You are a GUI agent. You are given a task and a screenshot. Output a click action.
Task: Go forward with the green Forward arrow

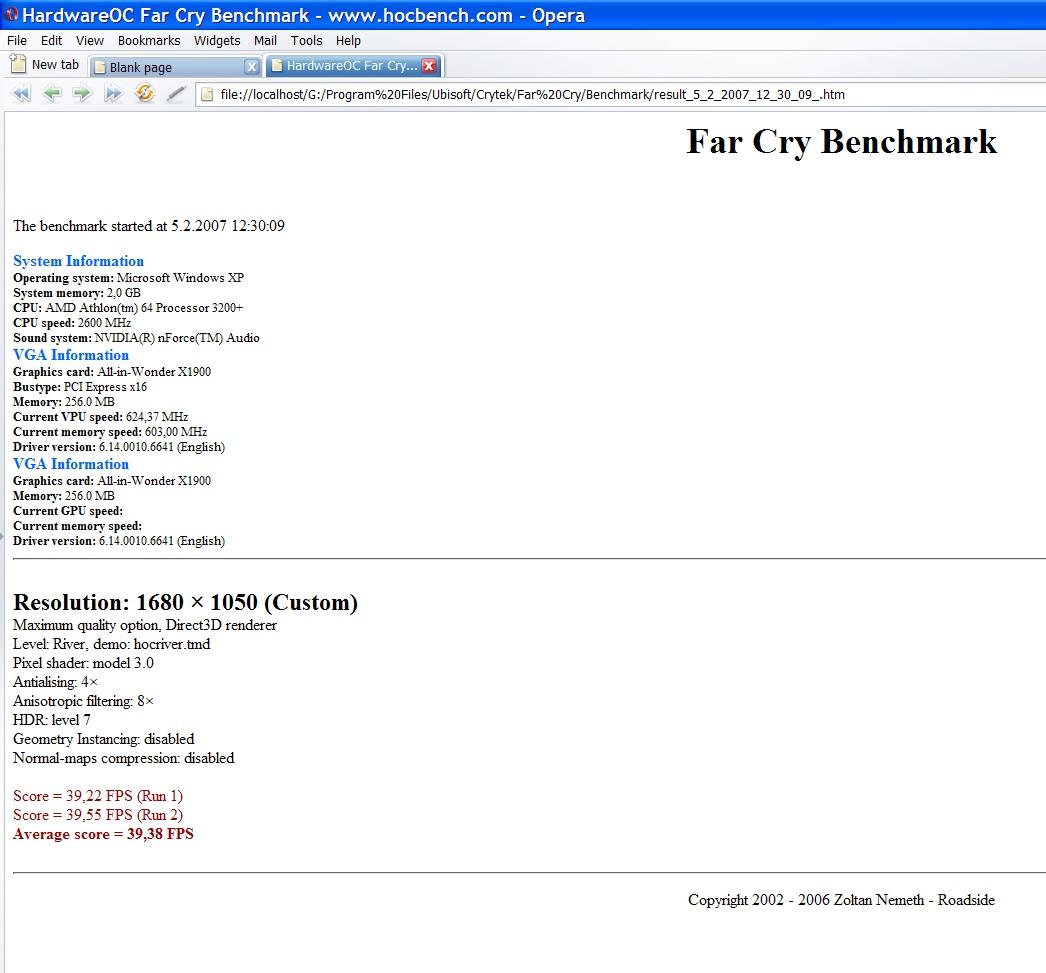pos(82,93)
